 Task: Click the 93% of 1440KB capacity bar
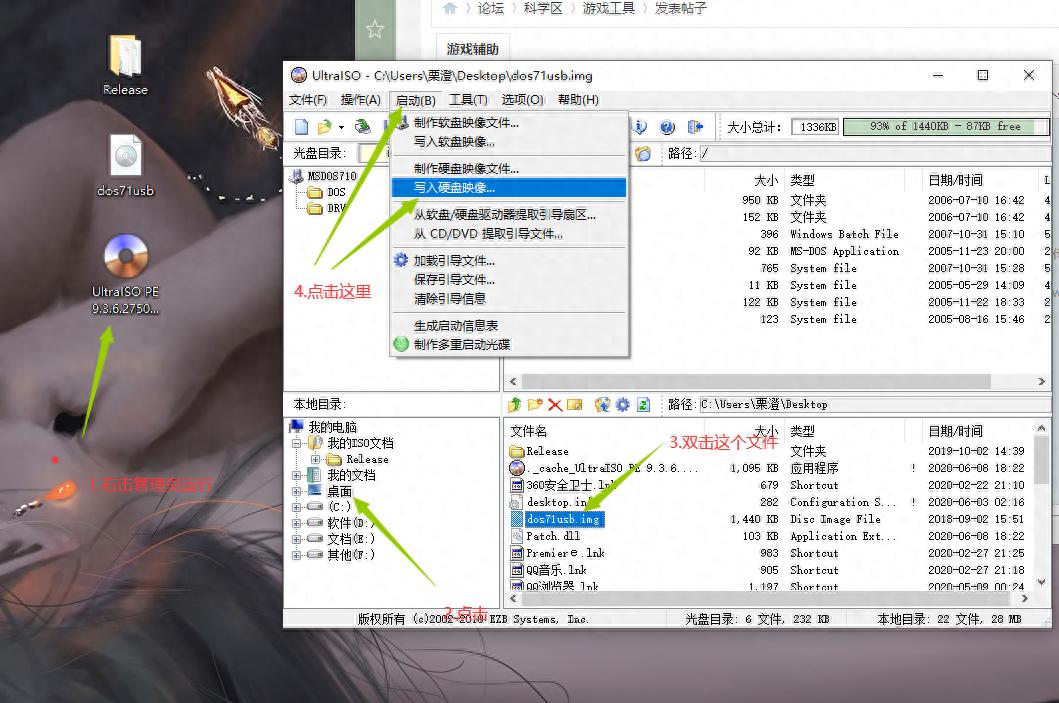click(x=946, y=126)
